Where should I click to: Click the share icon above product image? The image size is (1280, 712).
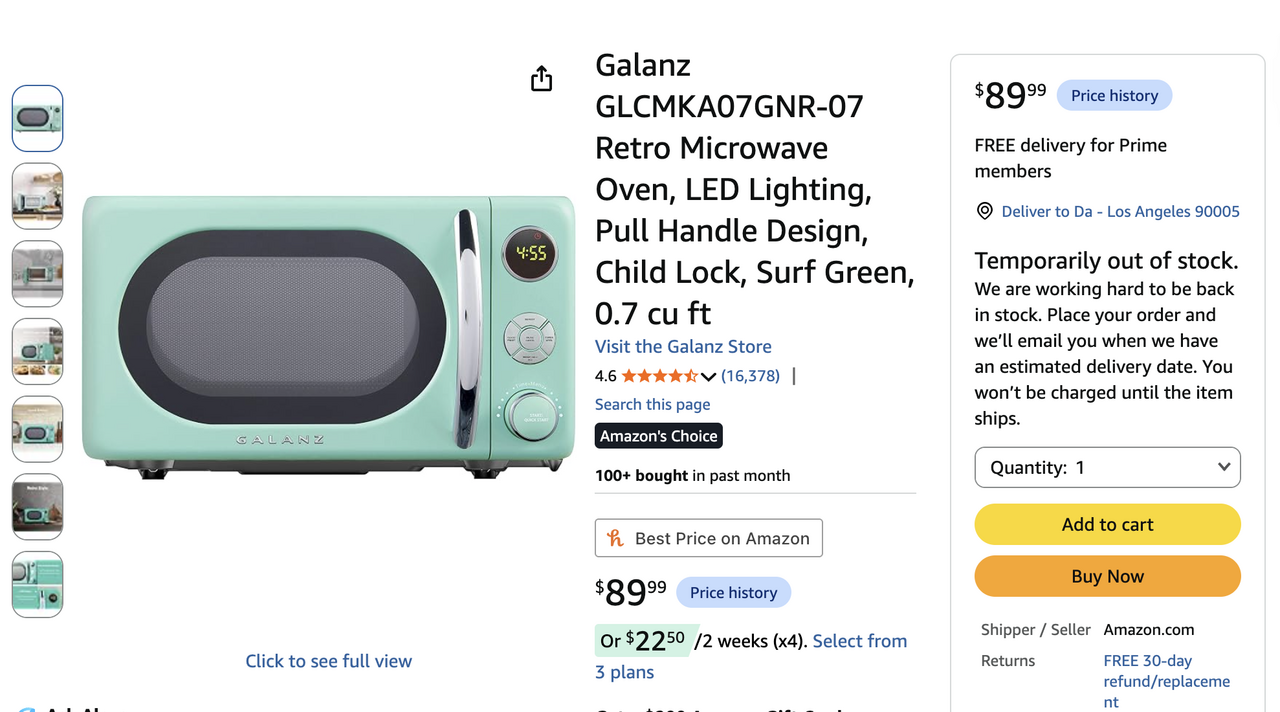[x=541, y=79]
